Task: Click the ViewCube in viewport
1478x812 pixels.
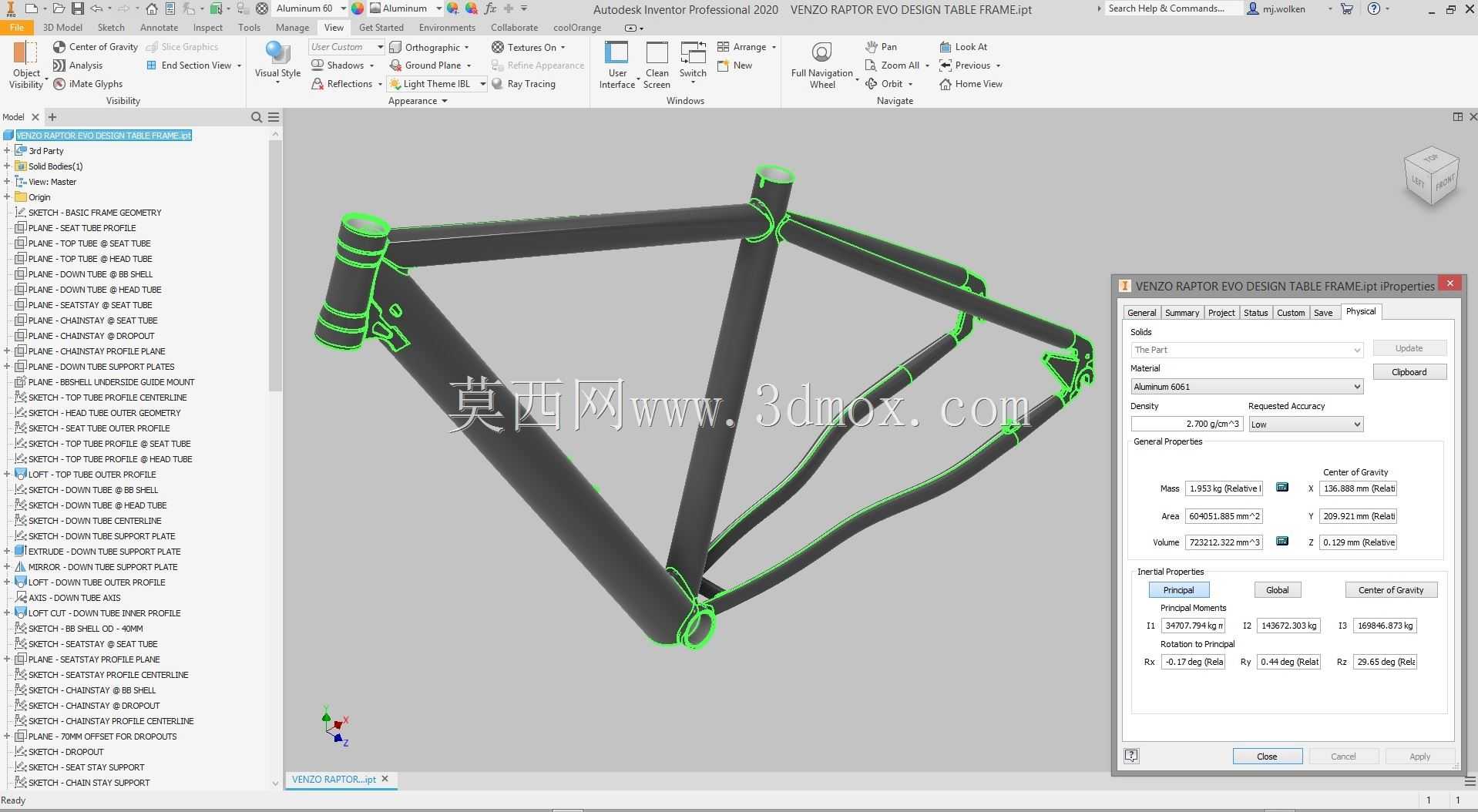Action: [1431, 177]
